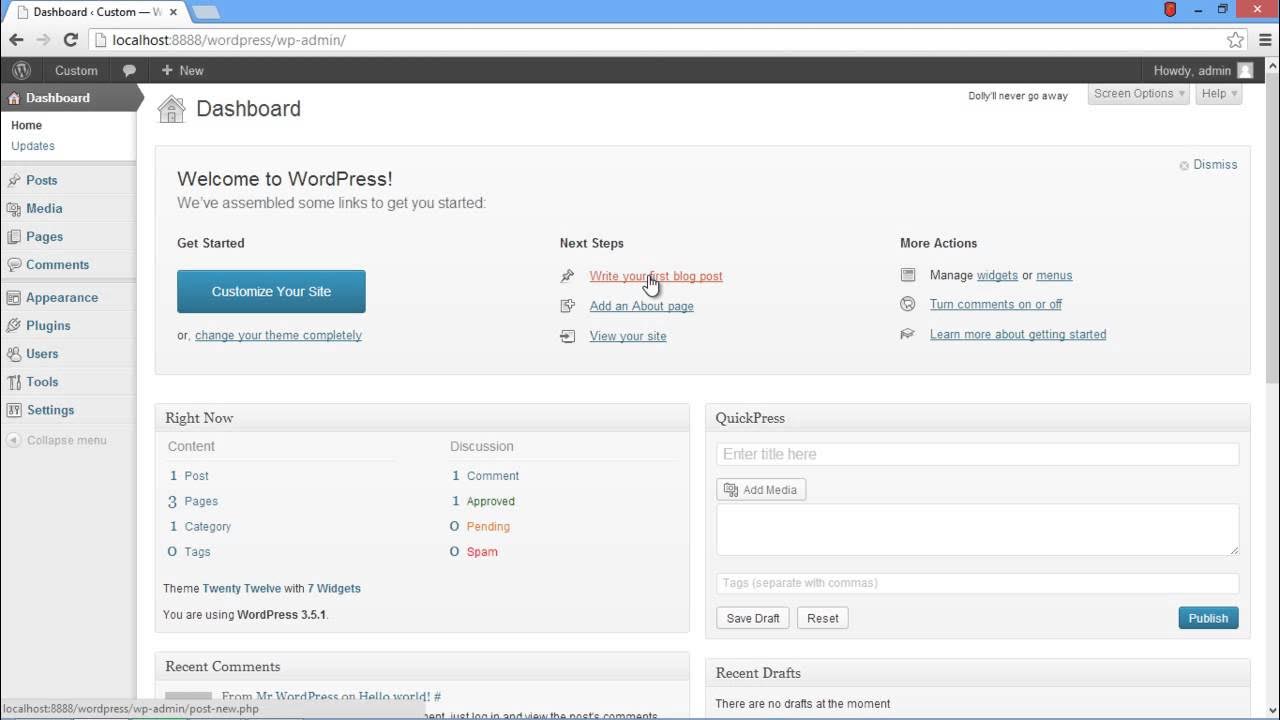The width and height of the screenshot is (1280, 720).
Task: Expand the Help dropdown
Action: coord(1219,94)
